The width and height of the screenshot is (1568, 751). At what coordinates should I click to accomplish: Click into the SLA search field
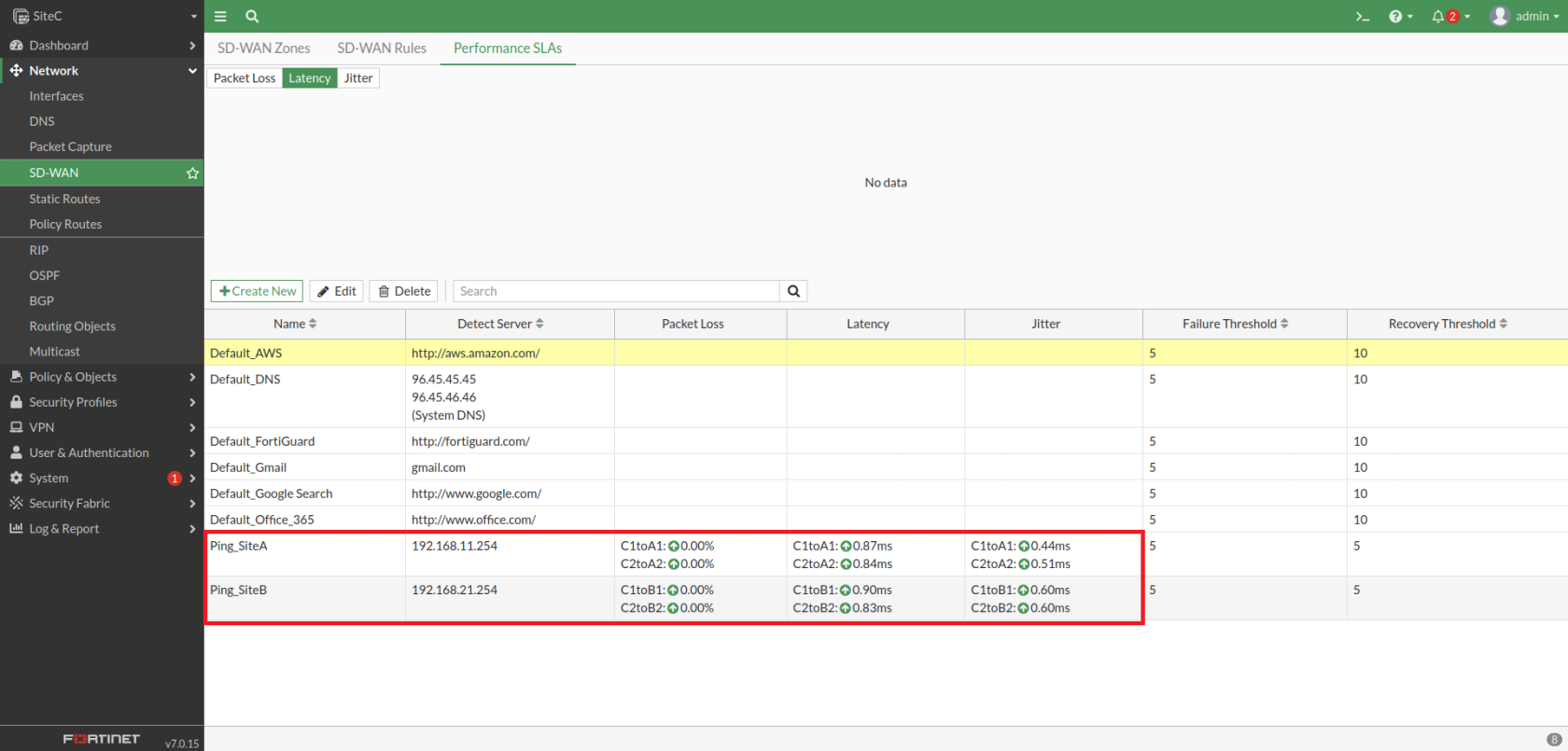point(616,291)
